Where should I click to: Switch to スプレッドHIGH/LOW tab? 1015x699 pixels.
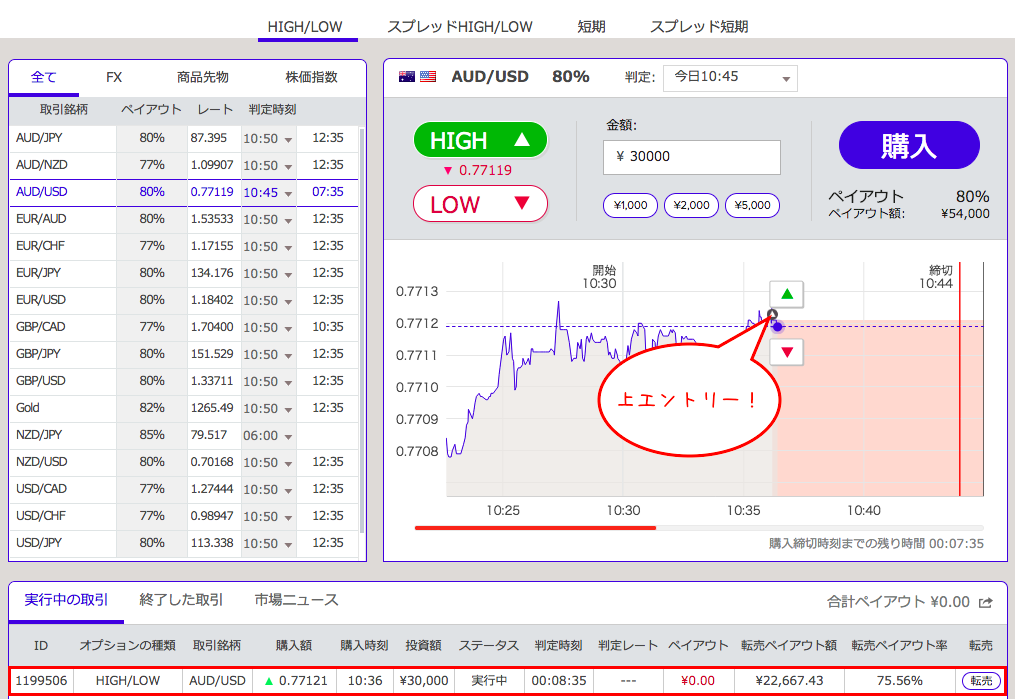tap(460, 27)
